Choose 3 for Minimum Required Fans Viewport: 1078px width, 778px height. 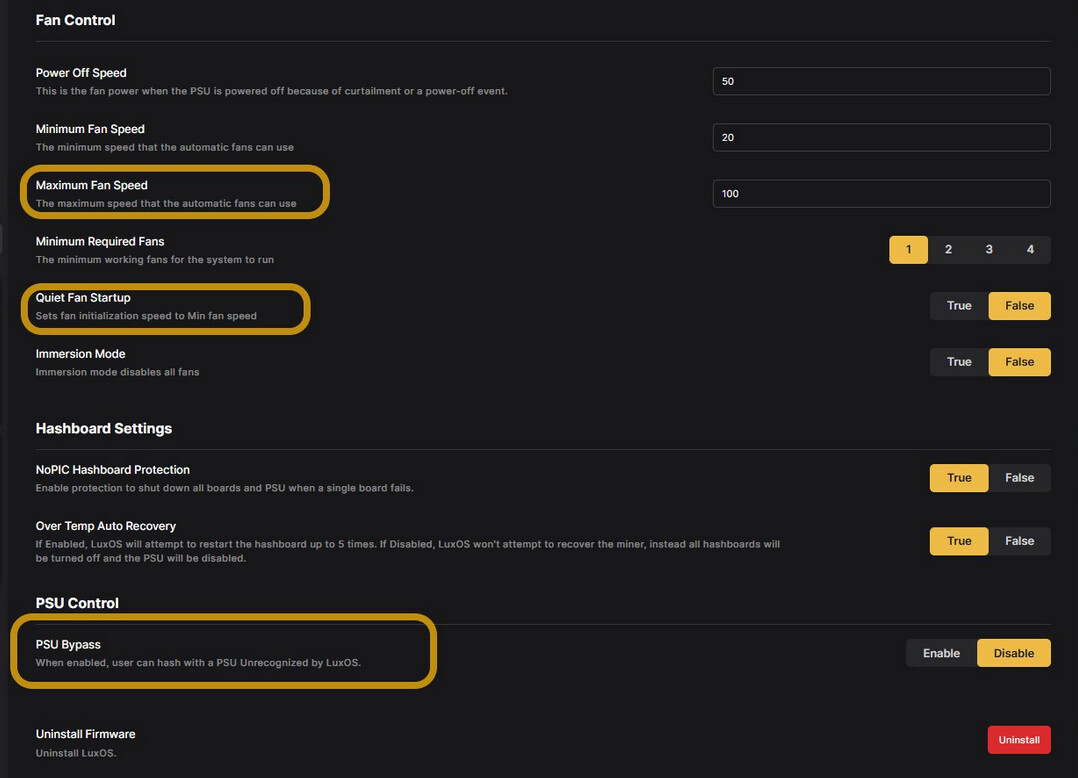point(989,249)
